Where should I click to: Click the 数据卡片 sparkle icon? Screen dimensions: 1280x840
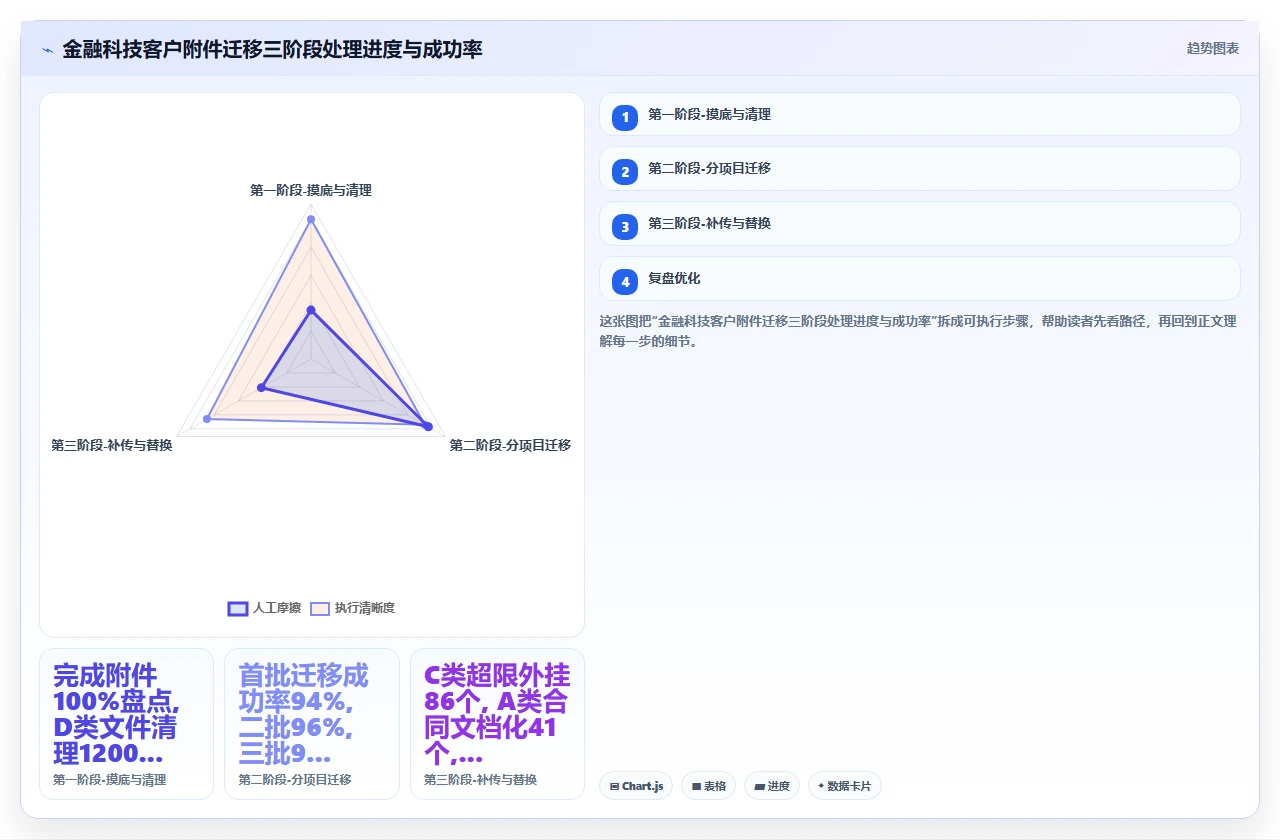coord(821,786)
